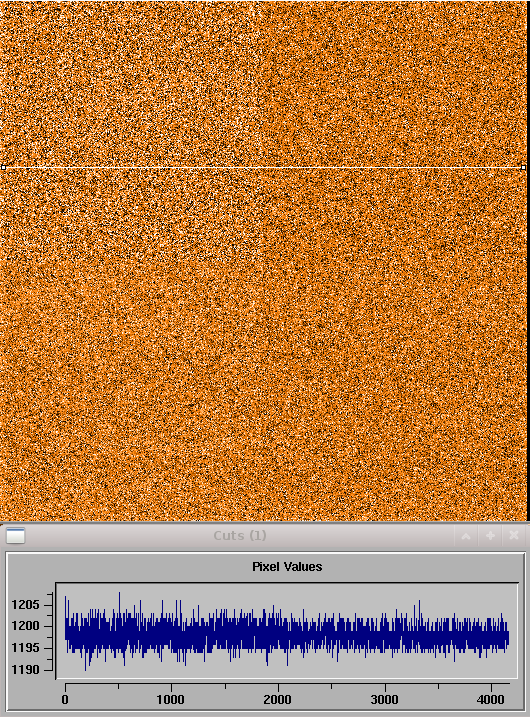The height and width of the screenshot is (717, 530).
Task: Select the right endpoint handle of cut line
Action: (524, 168)
